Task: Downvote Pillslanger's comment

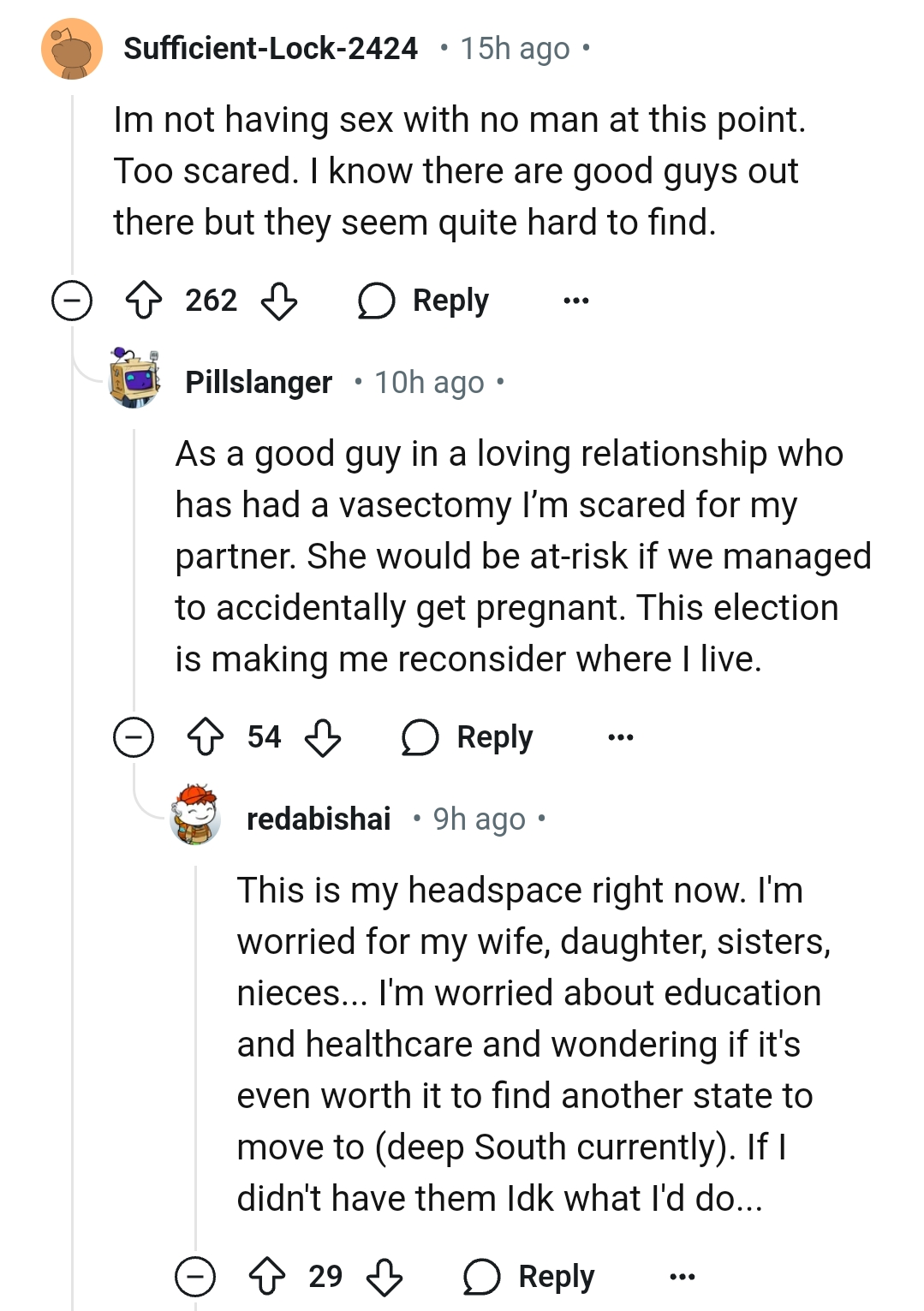Action: [x=323, y=737]
